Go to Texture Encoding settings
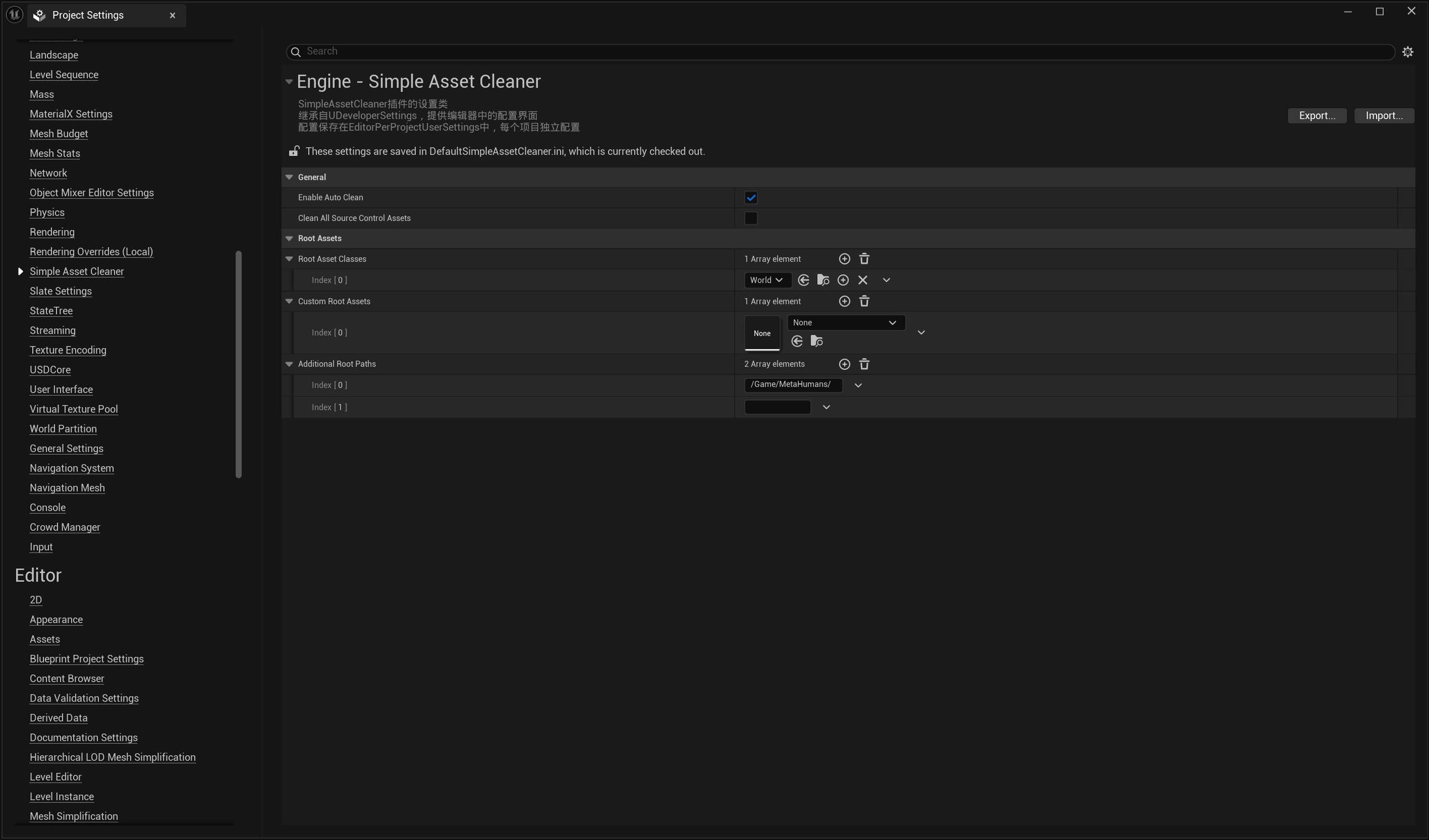The height and width of the screenshot is (840, 1429). (68, 350)
